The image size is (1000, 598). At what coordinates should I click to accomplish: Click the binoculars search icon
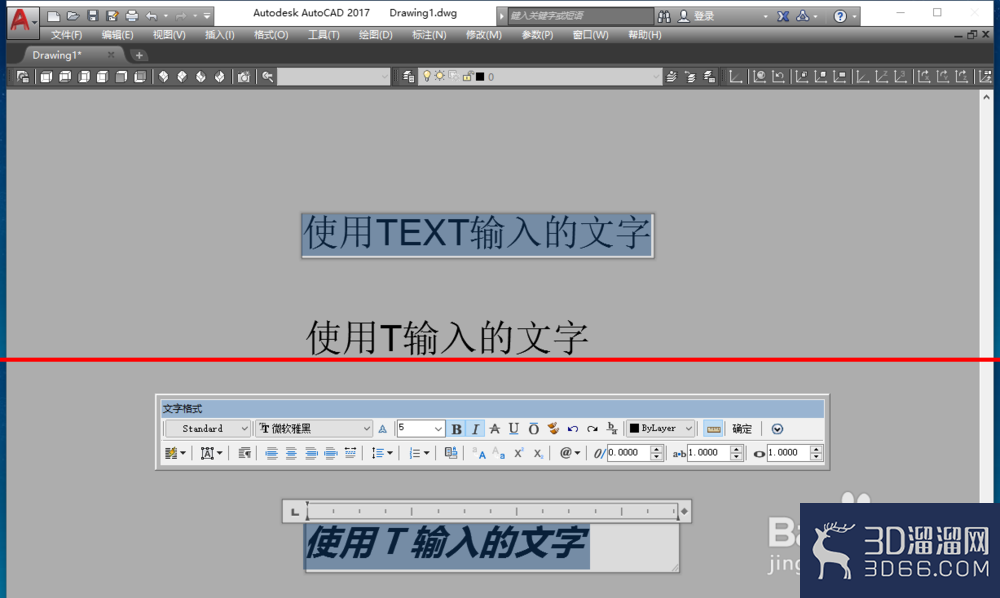[x=664, y=17]
